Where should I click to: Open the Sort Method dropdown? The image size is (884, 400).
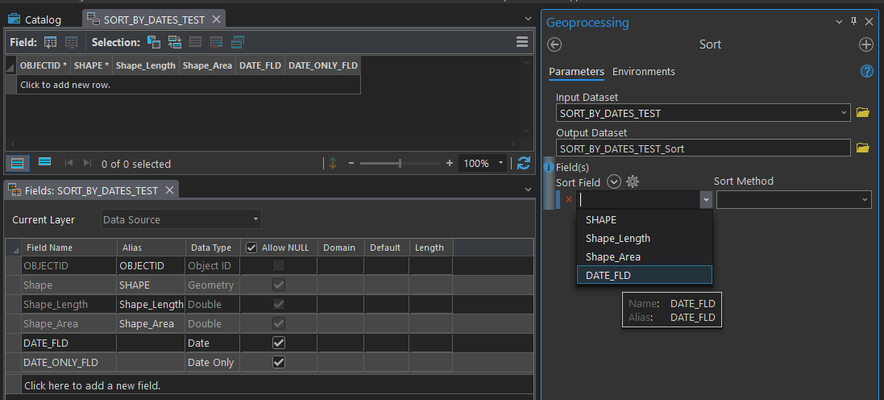[794, 200]
